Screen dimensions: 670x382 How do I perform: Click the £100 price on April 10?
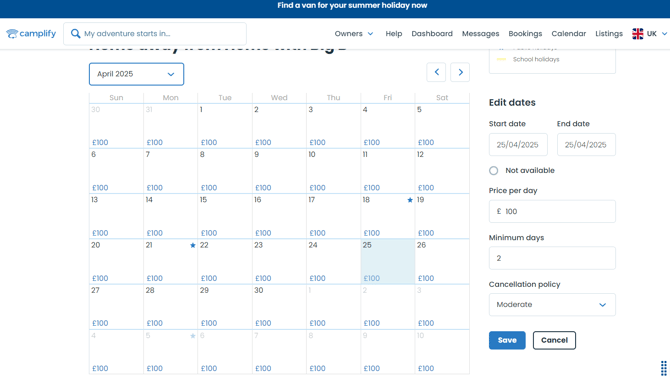pyautogui.click(x=317, y=188)
